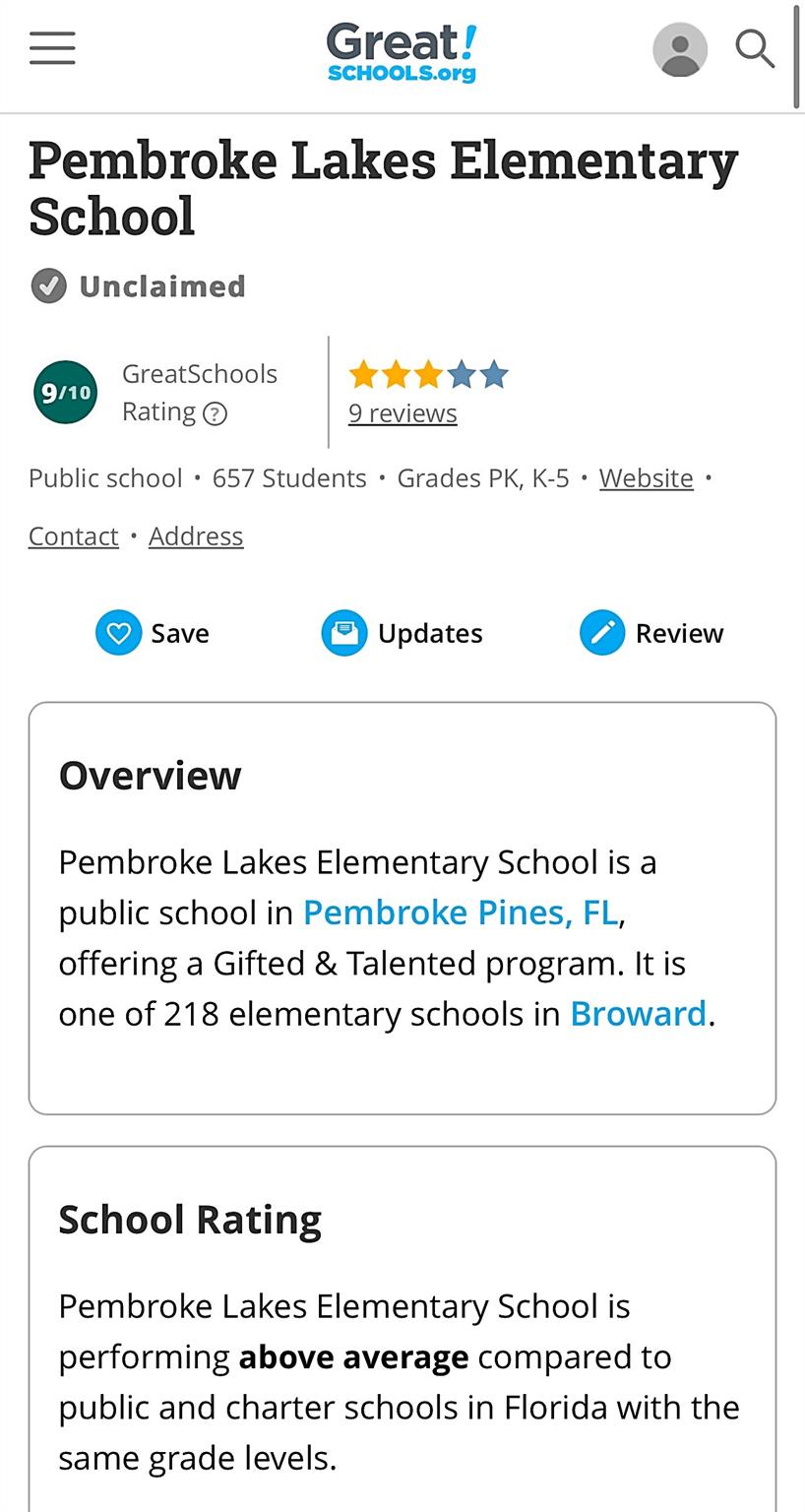Click the Save button label
805x1512 pixels.
coord(180,633)
